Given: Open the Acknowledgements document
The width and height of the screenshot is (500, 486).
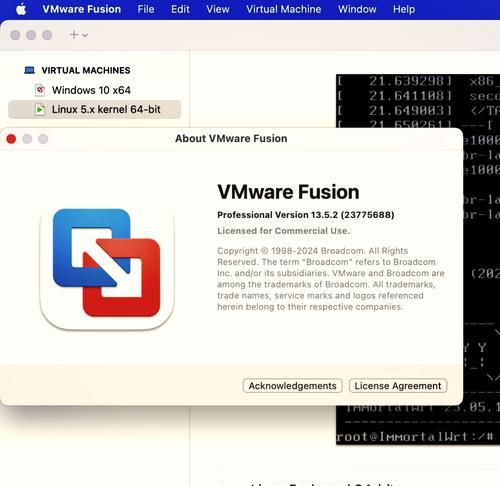Looking at the screenshot, I should [x=292, y=386].
